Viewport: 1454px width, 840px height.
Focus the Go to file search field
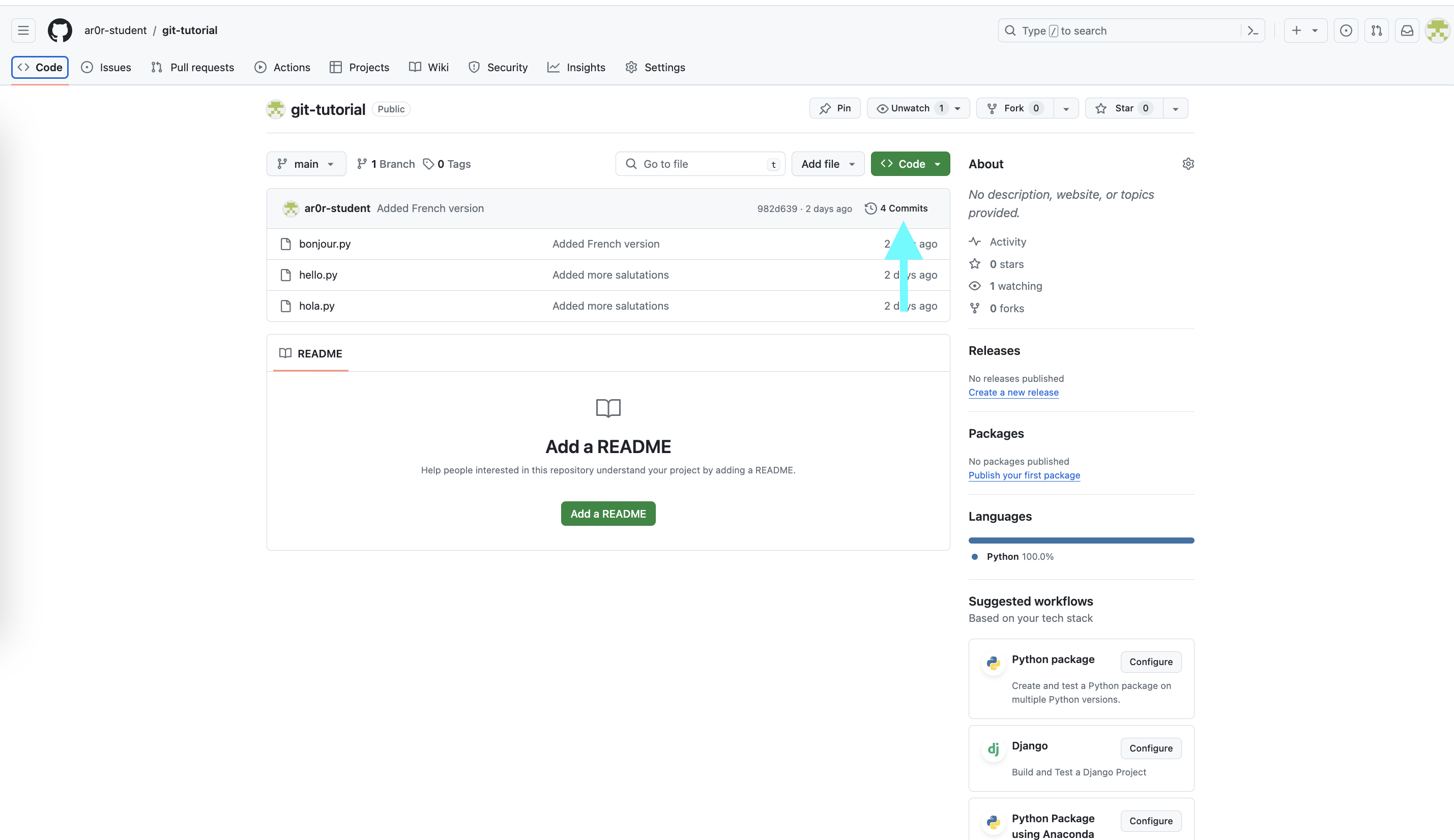point(700,164)
